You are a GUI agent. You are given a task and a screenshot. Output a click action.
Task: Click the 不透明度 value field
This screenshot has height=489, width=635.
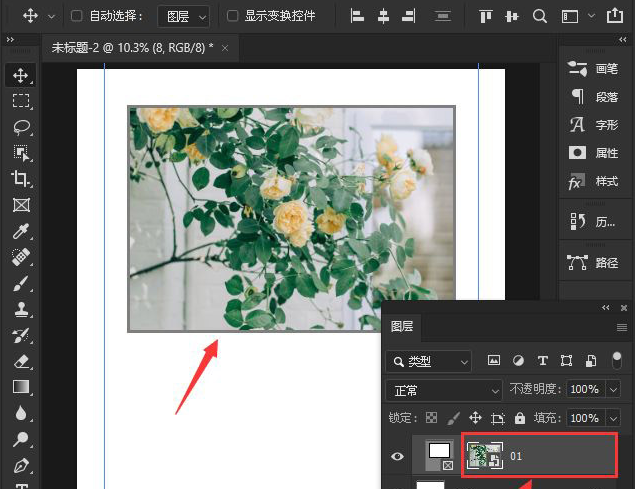tap(585, 390)
